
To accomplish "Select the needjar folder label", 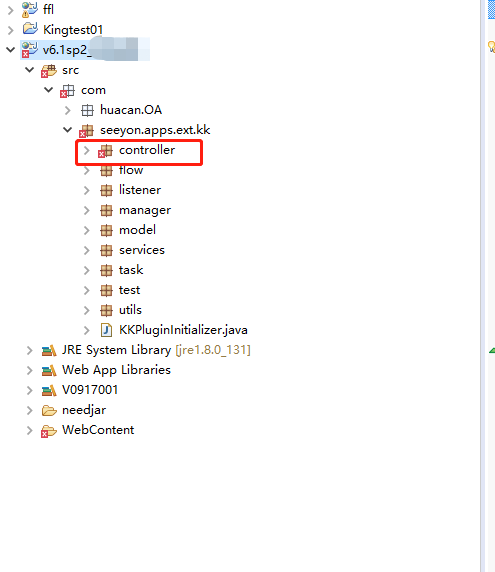I will coord(84,410).
